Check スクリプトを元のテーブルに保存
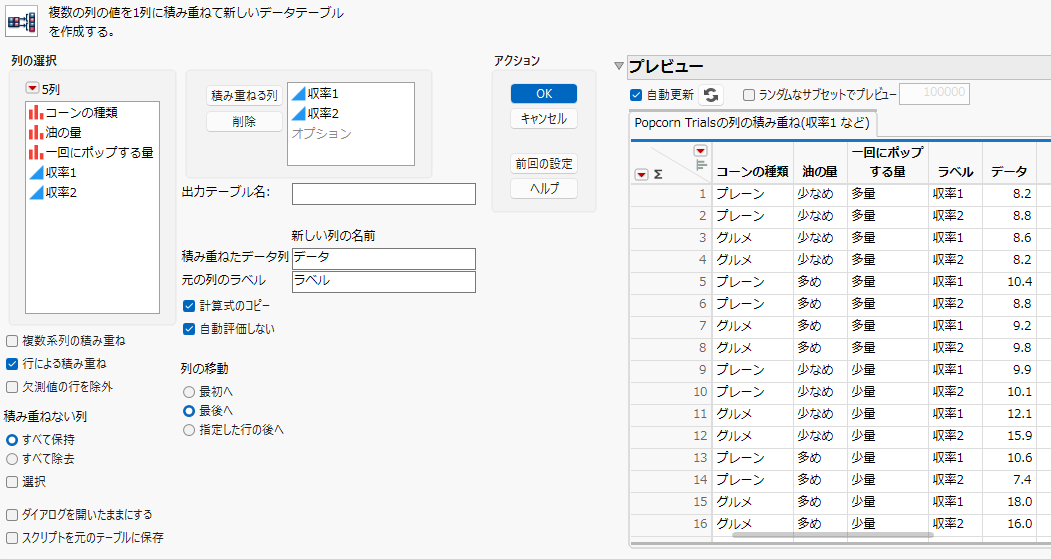Screen dimensions: 1051x559 pyautogui.click(x=12, y=538)
